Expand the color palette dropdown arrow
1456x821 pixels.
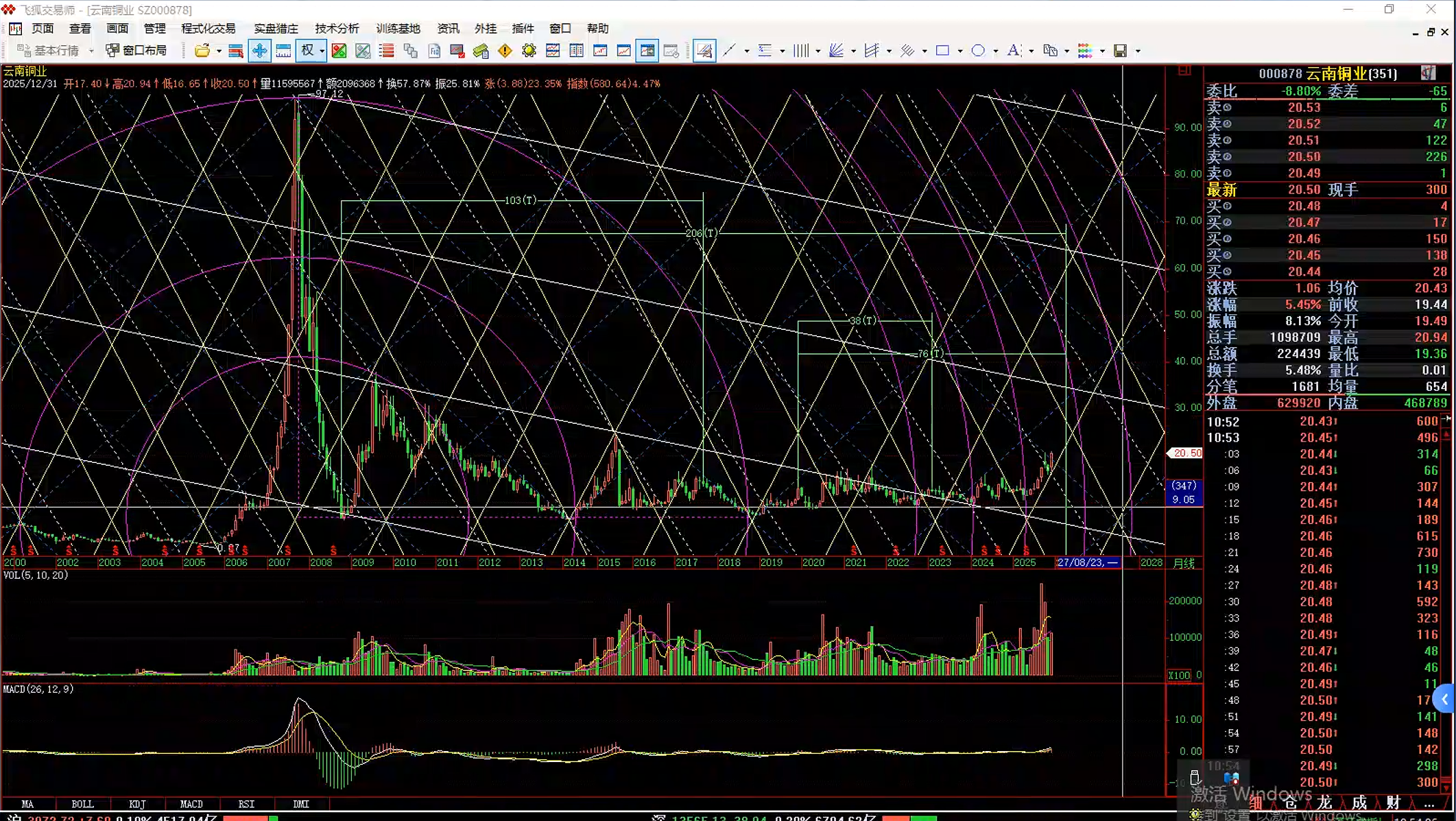1102,51
